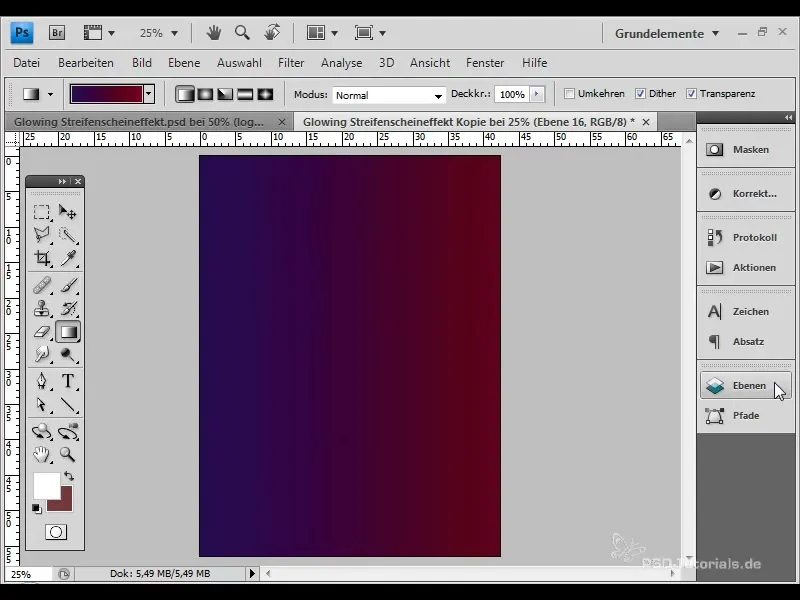Screen dimensions: 800x600
Task: Choose diamond gradient style
Action: click(x=265, y=94)
